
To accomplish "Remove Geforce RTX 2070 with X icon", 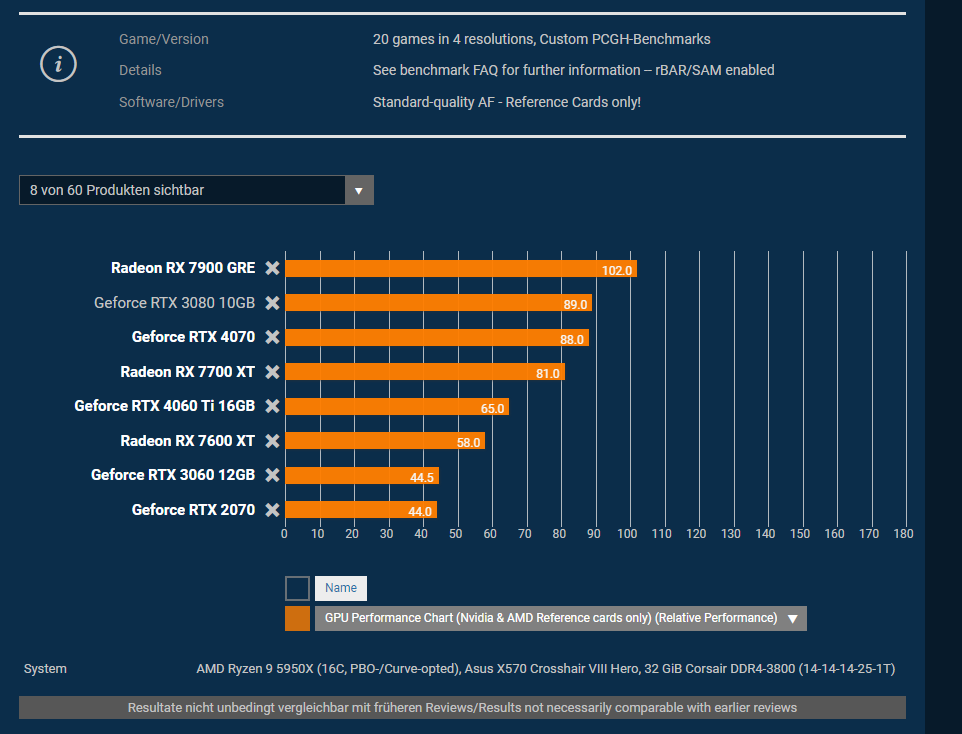I will tap(272, 510).
